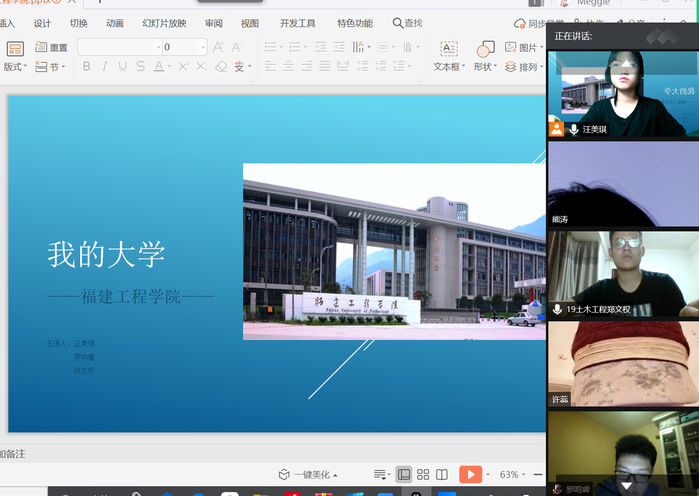
Task: Decrease indent level icon
Action: click(321, 47)
